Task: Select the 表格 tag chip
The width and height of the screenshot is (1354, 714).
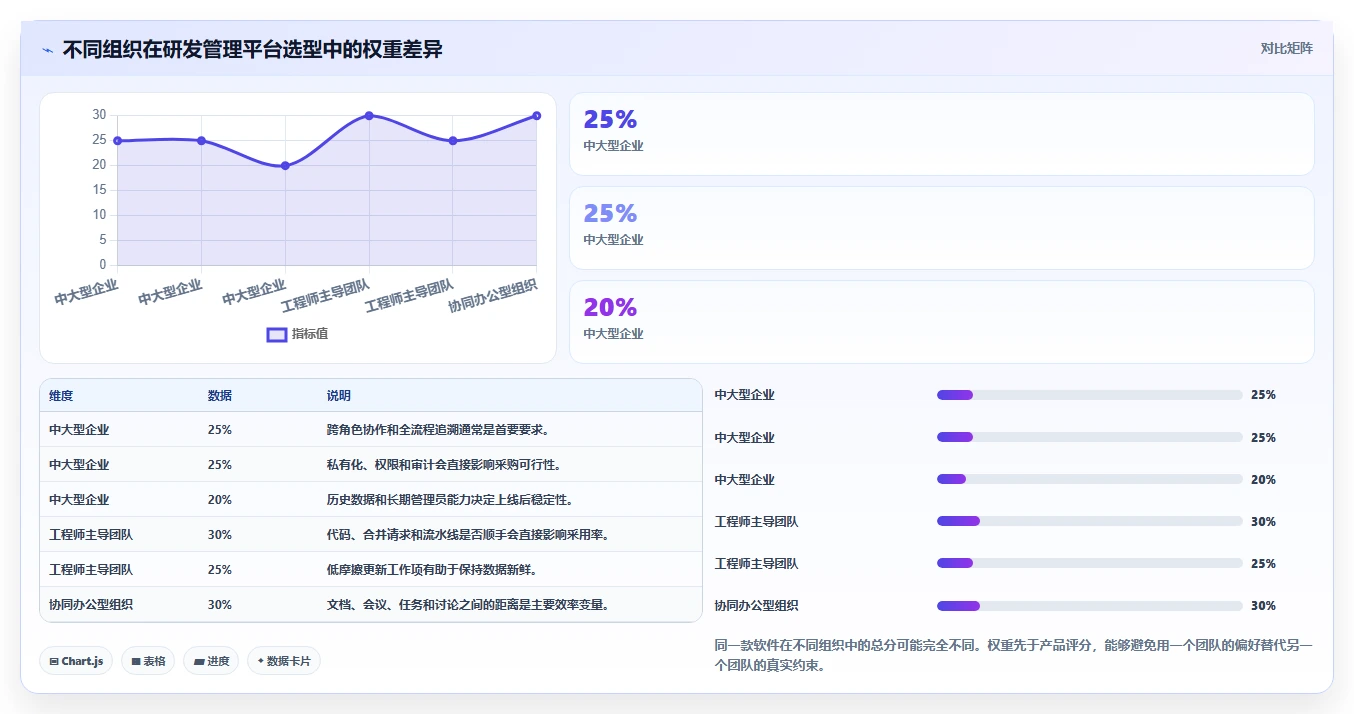Action: [x=148, y=661]
